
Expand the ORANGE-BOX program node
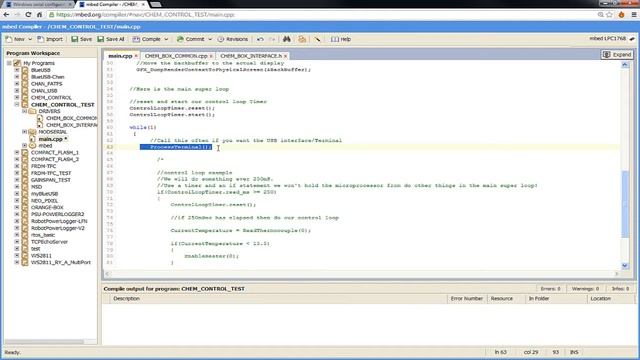coord(17,207)
